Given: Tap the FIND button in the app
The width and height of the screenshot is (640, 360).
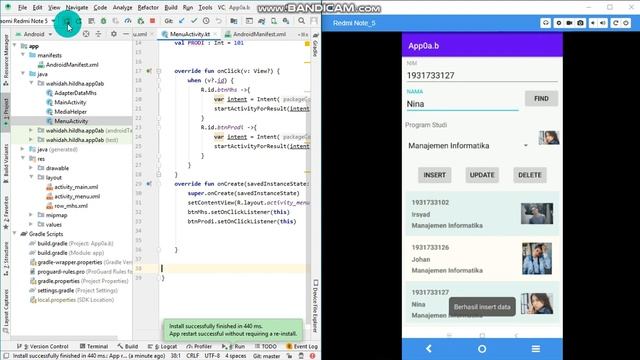Looking at the screenshot, I should [x=541, y=99].
